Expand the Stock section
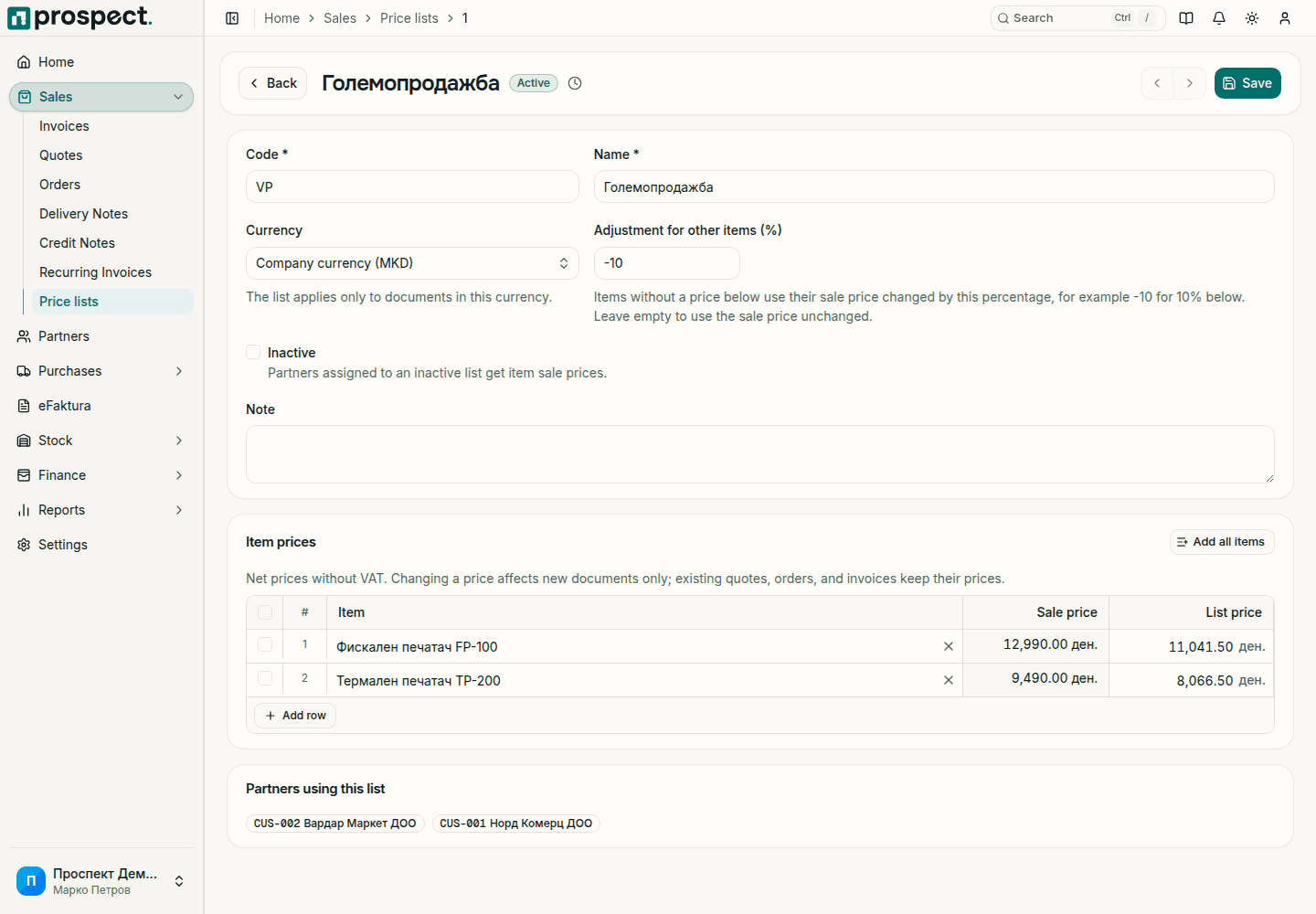The height and width of the screenshot is (914, 1316). [179, 441]
